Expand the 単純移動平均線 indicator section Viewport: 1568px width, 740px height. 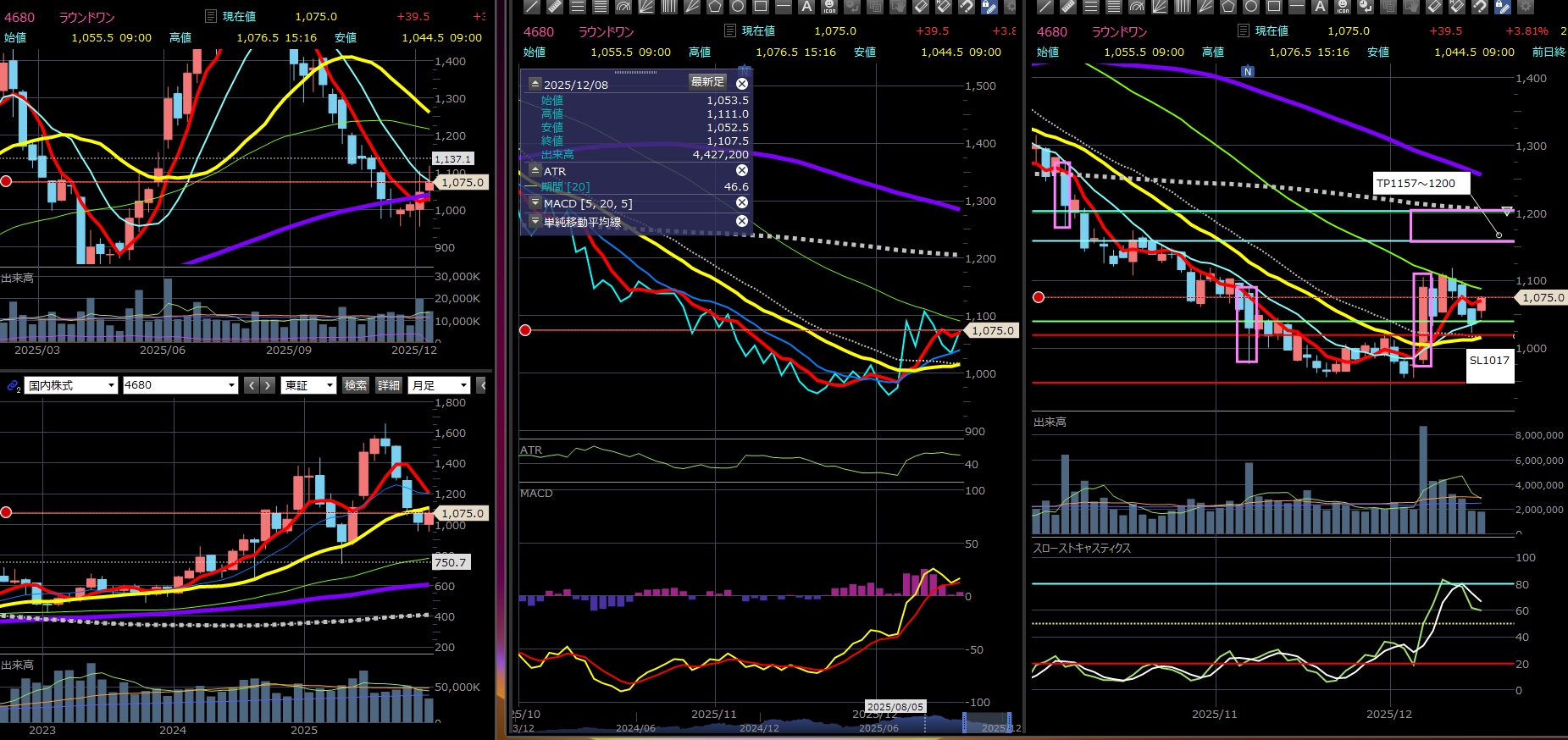pyautogui.click(x=535, y=221)
